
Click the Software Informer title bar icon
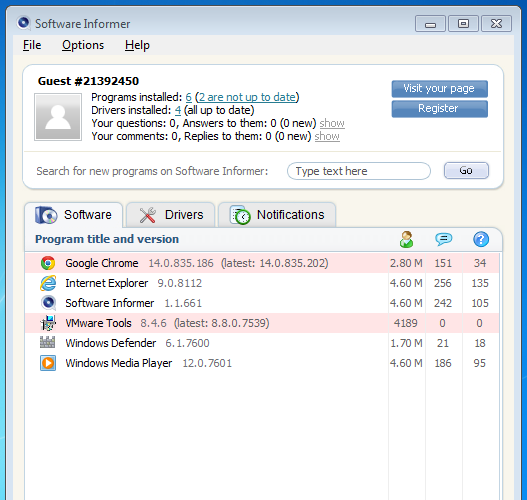pyautogui.click(x=24, y=23)
